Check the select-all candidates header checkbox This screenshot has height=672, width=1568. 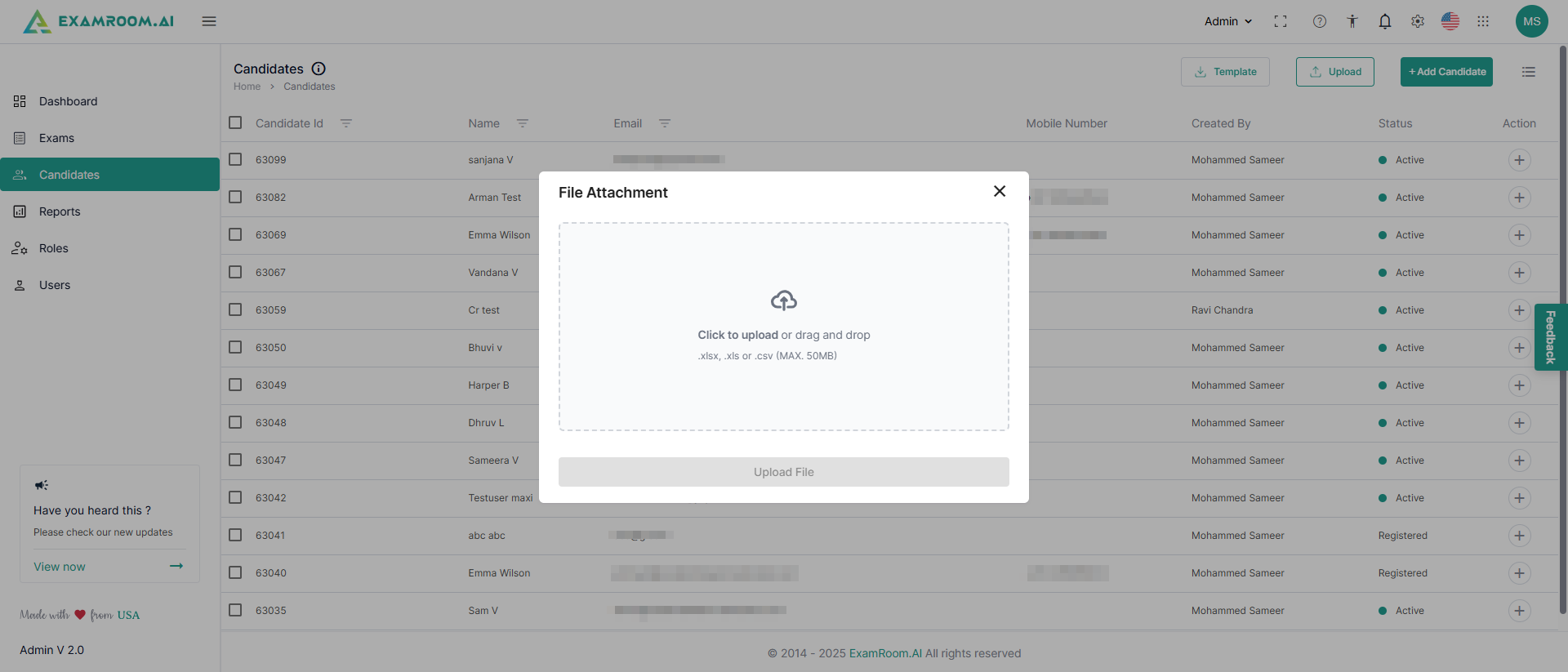pyautogui.click(x=235, y=122)
